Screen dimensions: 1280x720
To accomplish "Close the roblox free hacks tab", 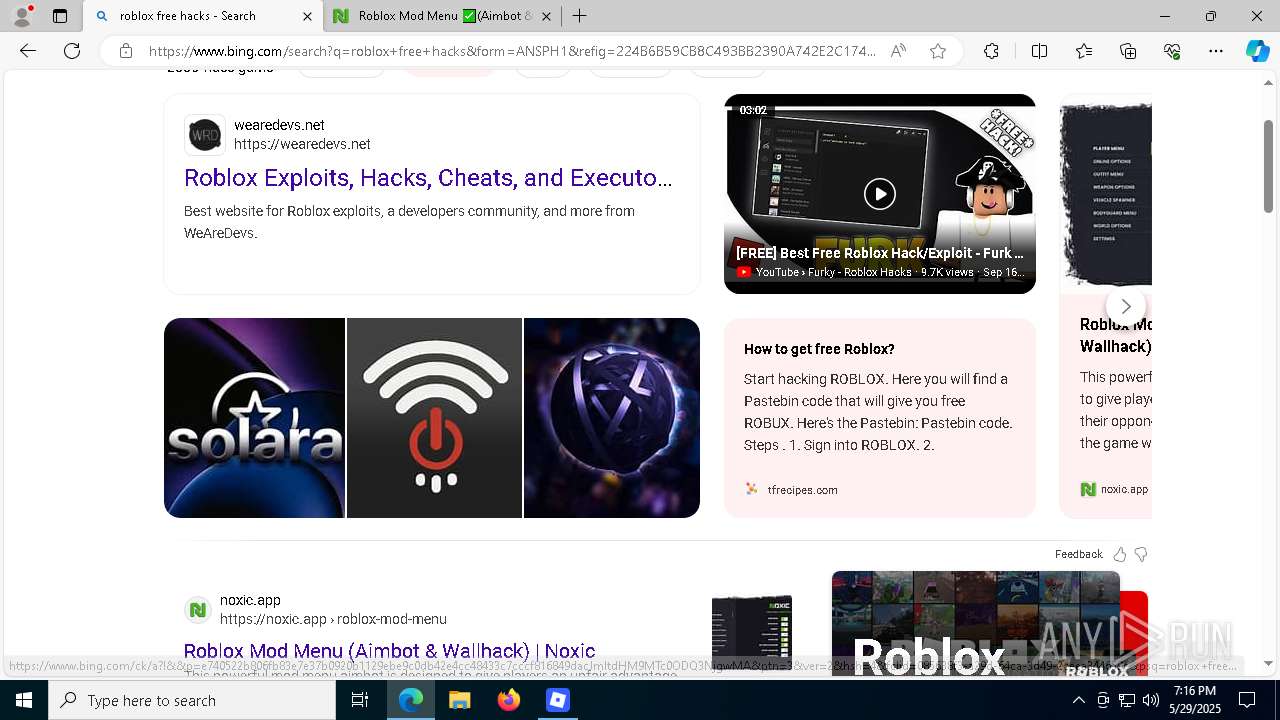I will tap(307, 16).
